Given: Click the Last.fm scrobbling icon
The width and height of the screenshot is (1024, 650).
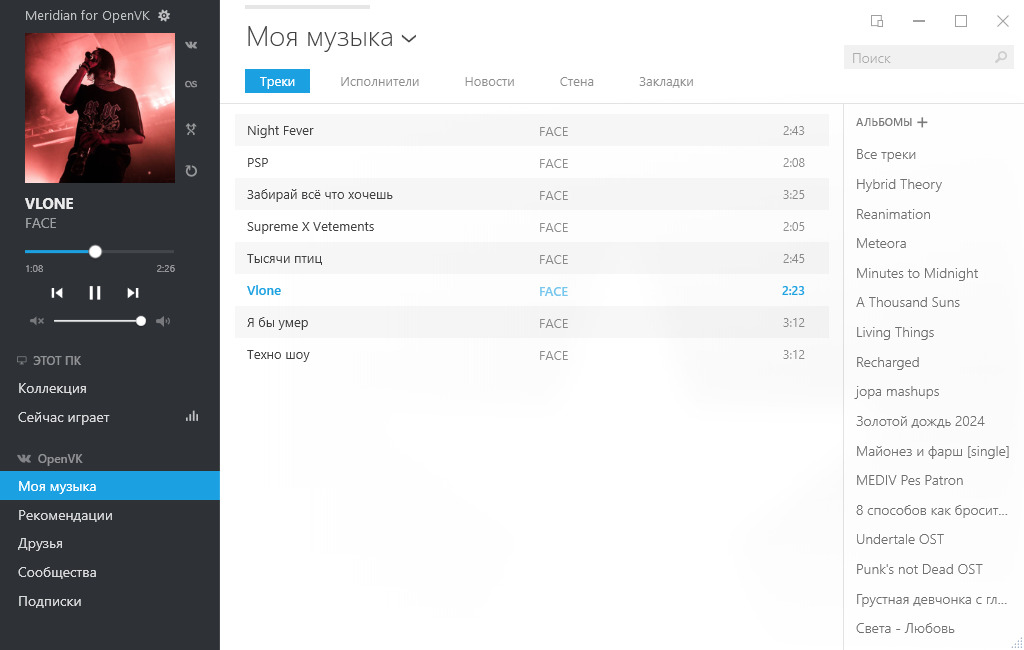Looking at the screenshot, I should click(x=191, y=84).
